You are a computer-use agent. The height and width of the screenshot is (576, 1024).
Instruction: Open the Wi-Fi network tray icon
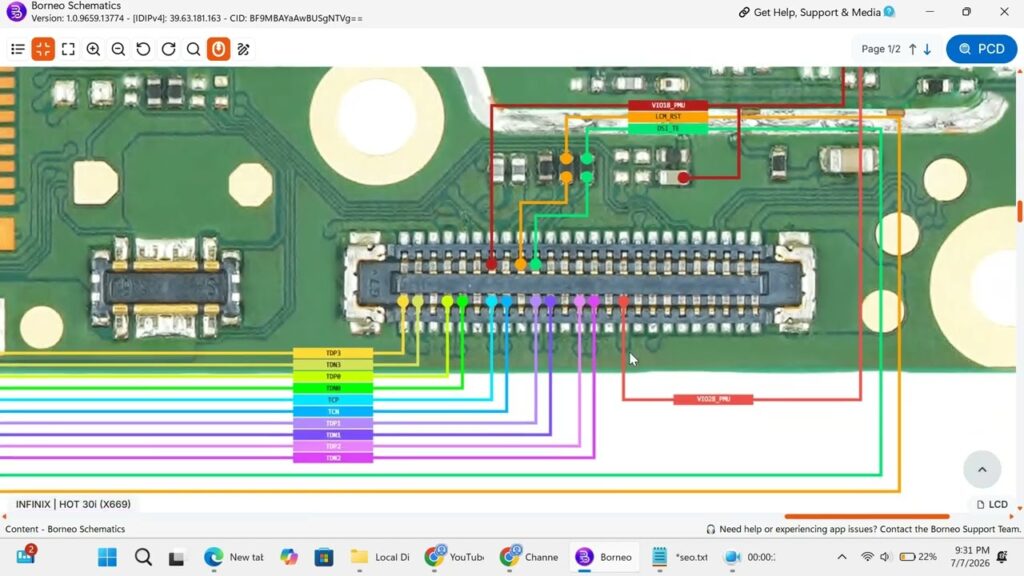pos(867,557)
